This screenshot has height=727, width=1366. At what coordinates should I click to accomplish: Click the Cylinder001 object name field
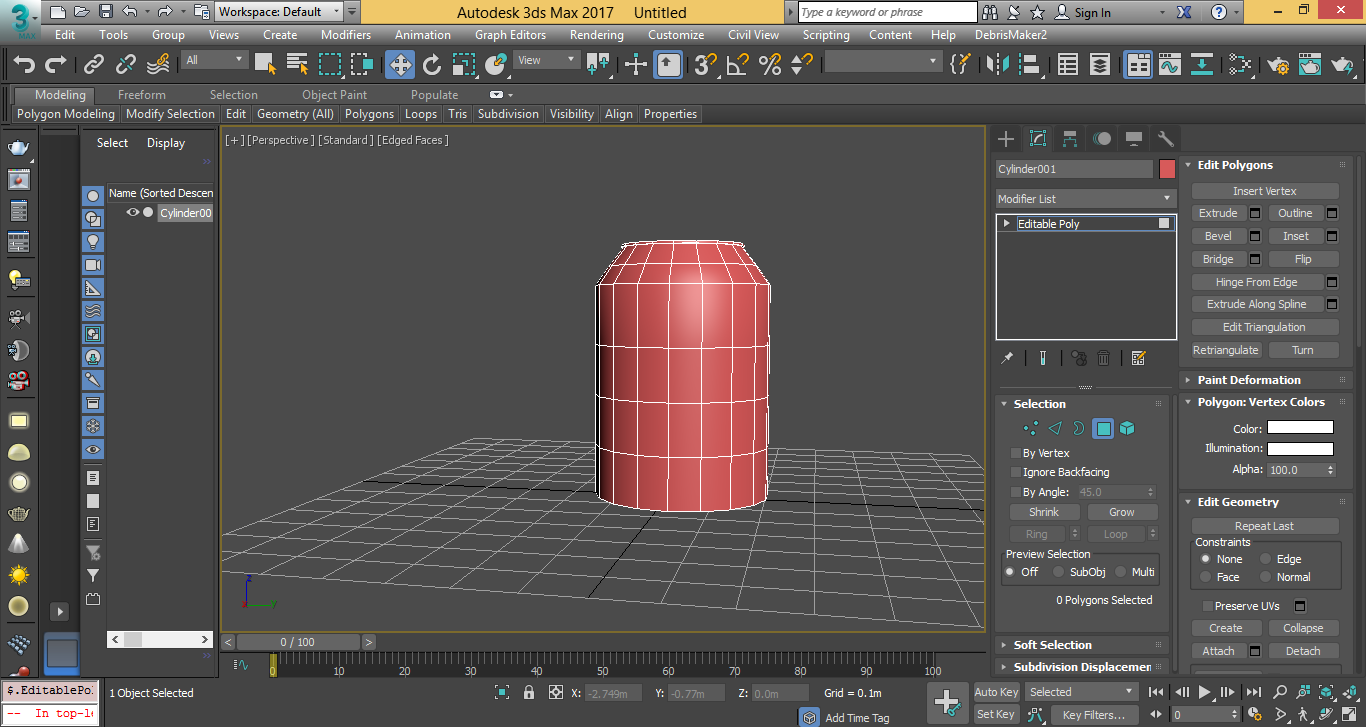pyautogui.click(x=1075, y=169)
